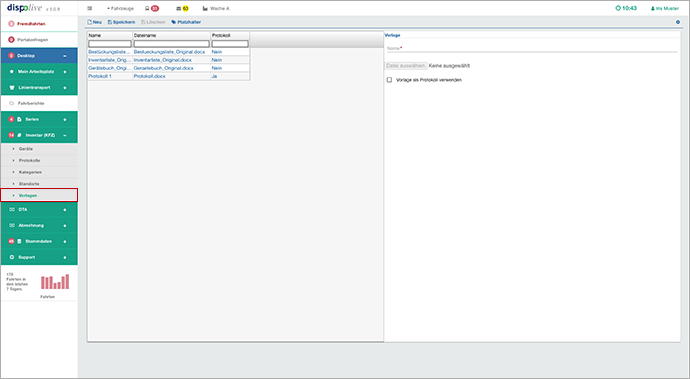Select row 'Inventarliste_Original.docx'
The height and width of the screenshot is (379, 690).
coord(162,60)
